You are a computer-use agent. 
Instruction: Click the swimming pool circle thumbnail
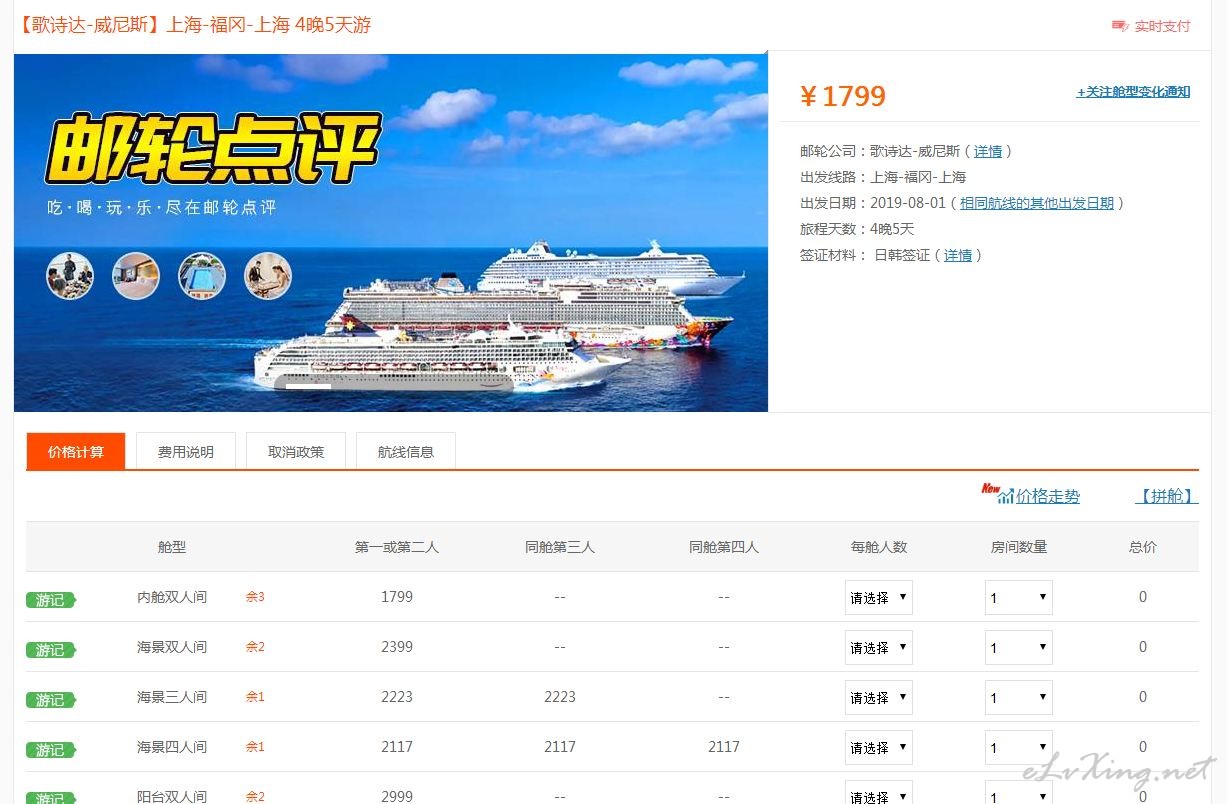click(202, 276)
